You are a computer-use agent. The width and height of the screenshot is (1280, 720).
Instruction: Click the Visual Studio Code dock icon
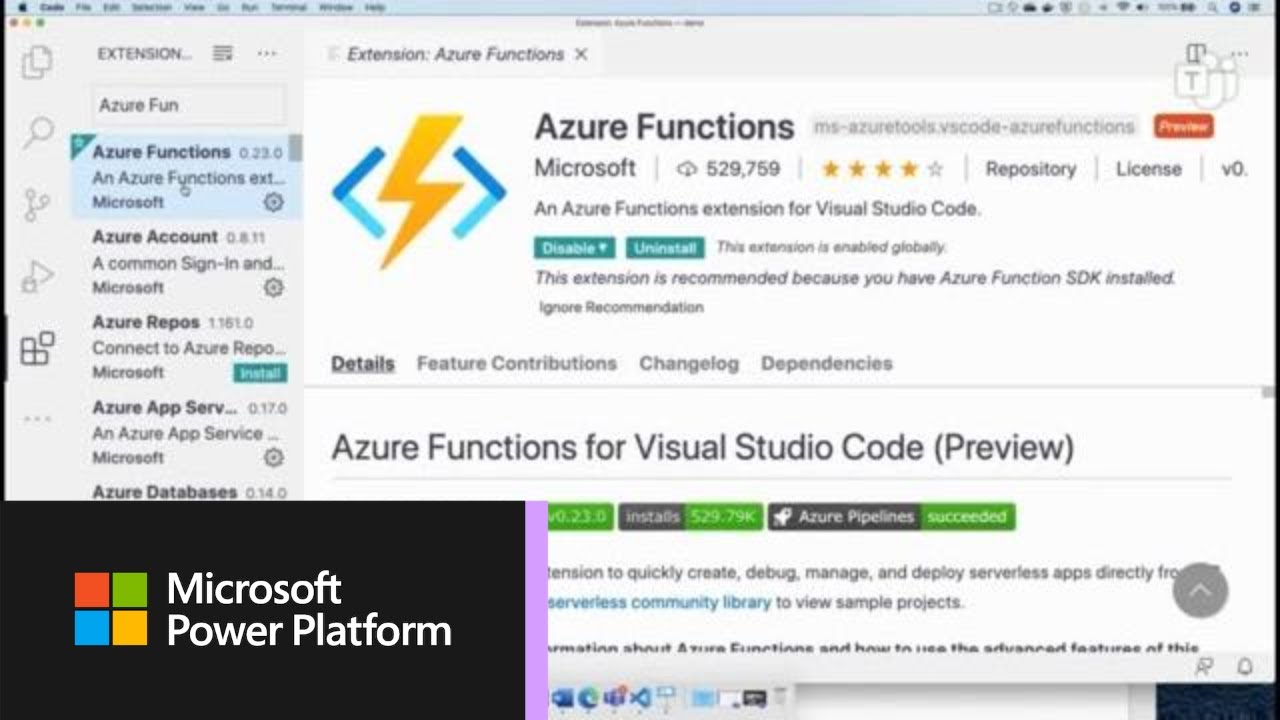[x=640, y=697]
